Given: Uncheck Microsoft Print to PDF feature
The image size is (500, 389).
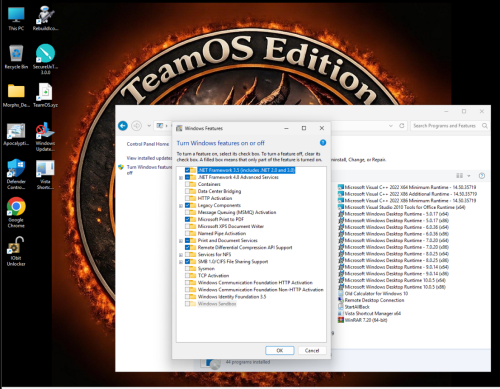Looking at the screenshot, I should click(x=187, y=219).
